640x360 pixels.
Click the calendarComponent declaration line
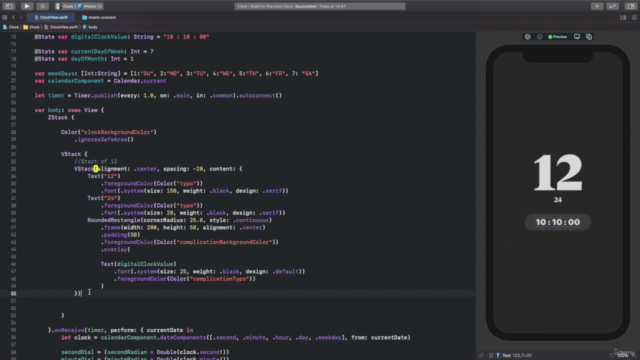100,81
